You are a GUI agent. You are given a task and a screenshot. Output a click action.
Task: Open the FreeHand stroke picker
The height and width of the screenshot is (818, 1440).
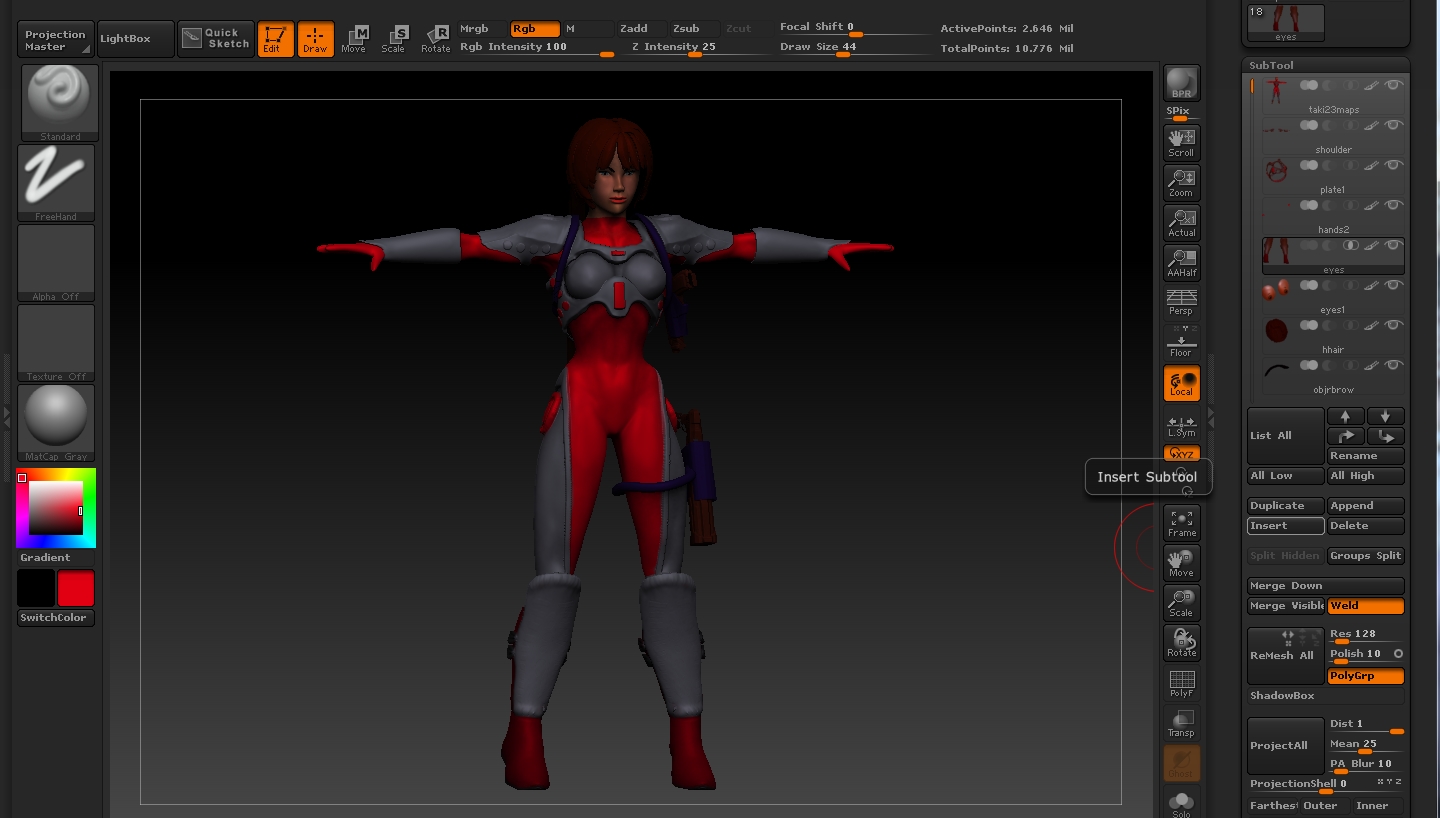pyautogui.click(x=56, y=182)
